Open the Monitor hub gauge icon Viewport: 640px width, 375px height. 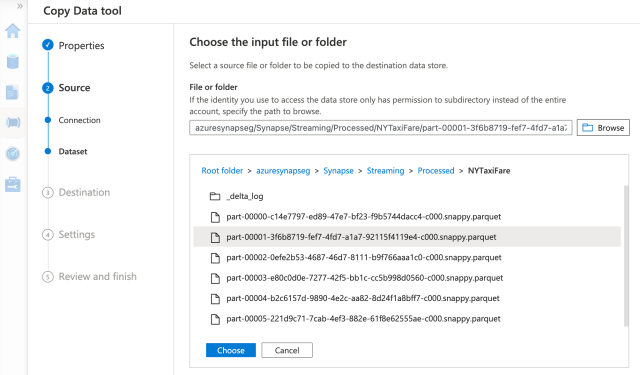13,153
